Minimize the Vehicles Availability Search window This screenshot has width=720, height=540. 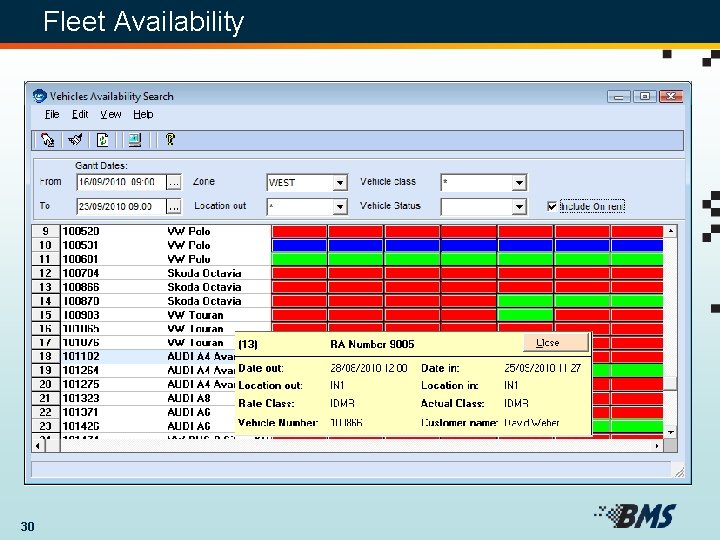(619, 96)
